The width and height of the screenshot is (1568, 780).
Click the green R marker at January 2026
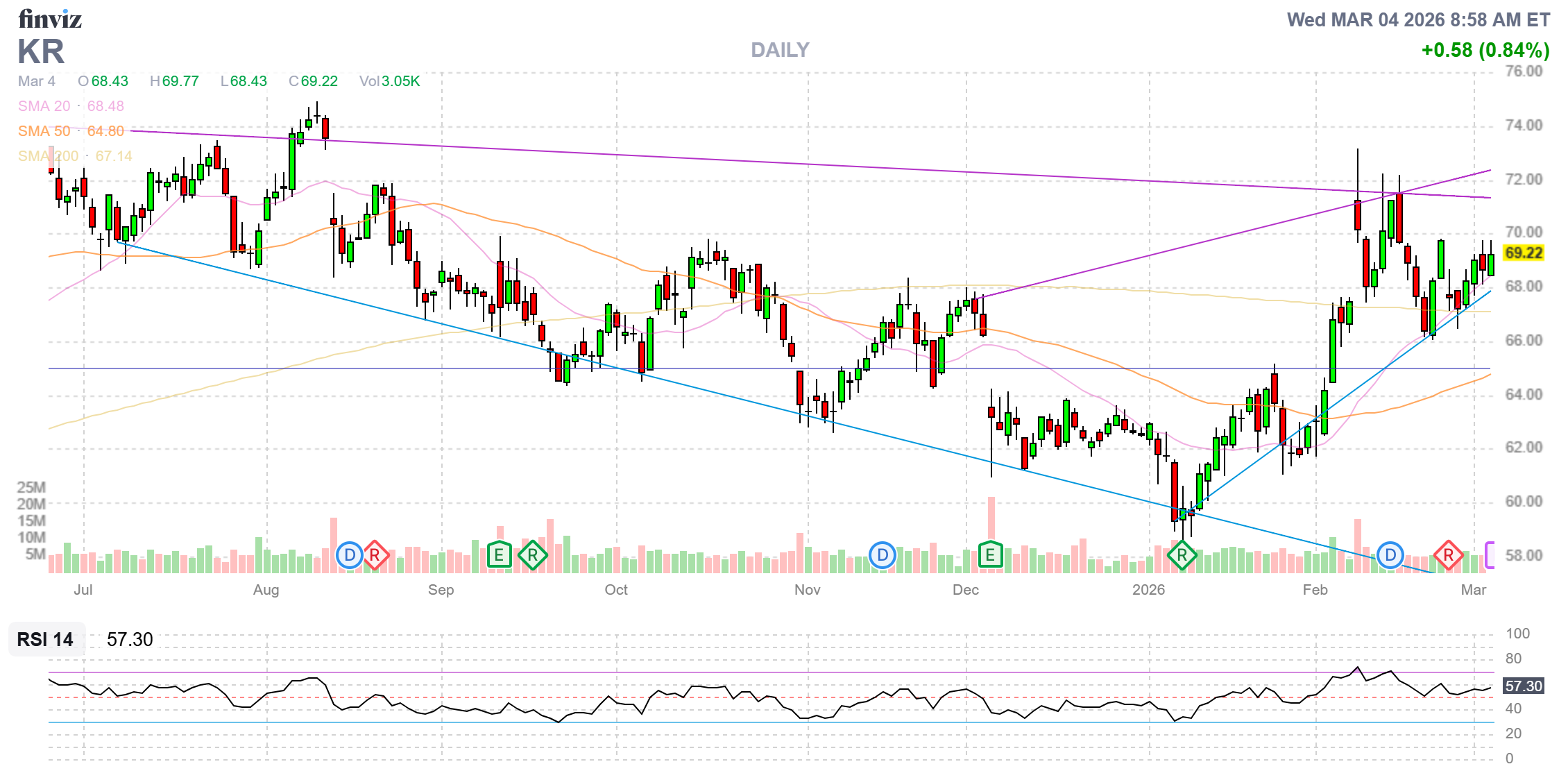click(1182, 555)
